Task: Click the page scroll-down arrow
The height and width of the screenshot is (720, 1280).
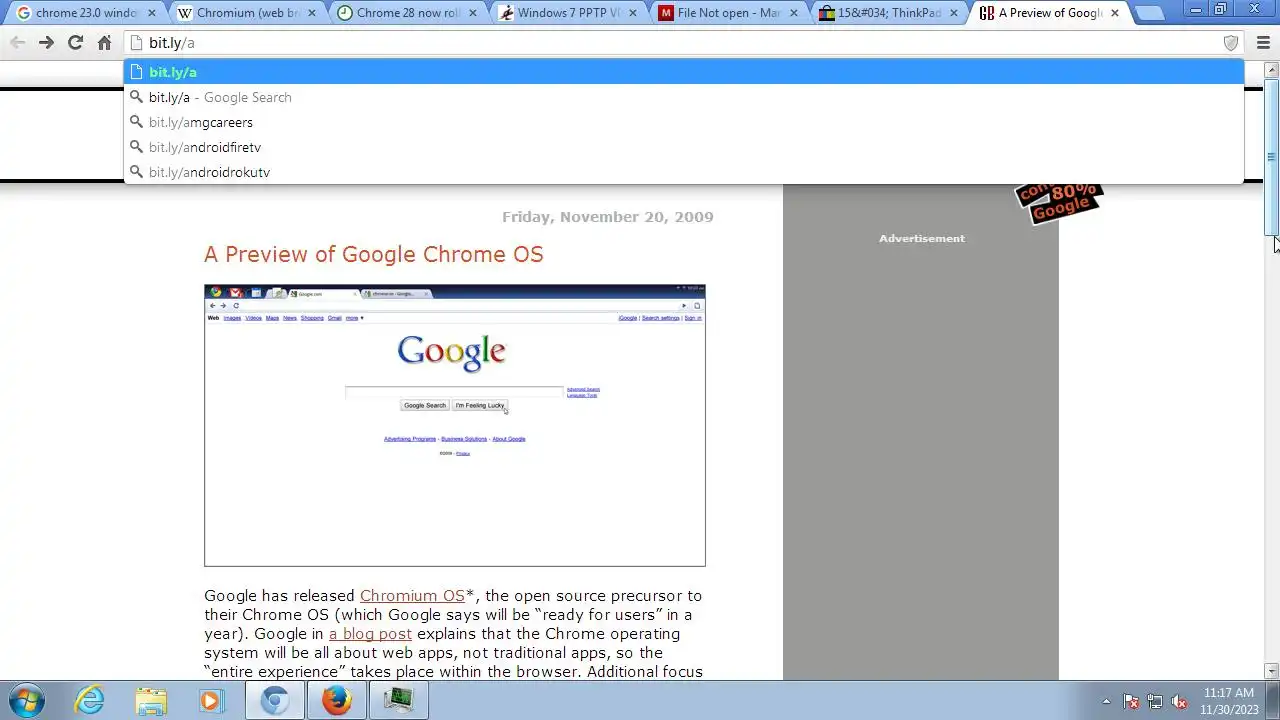Action: pos(1272,671)
